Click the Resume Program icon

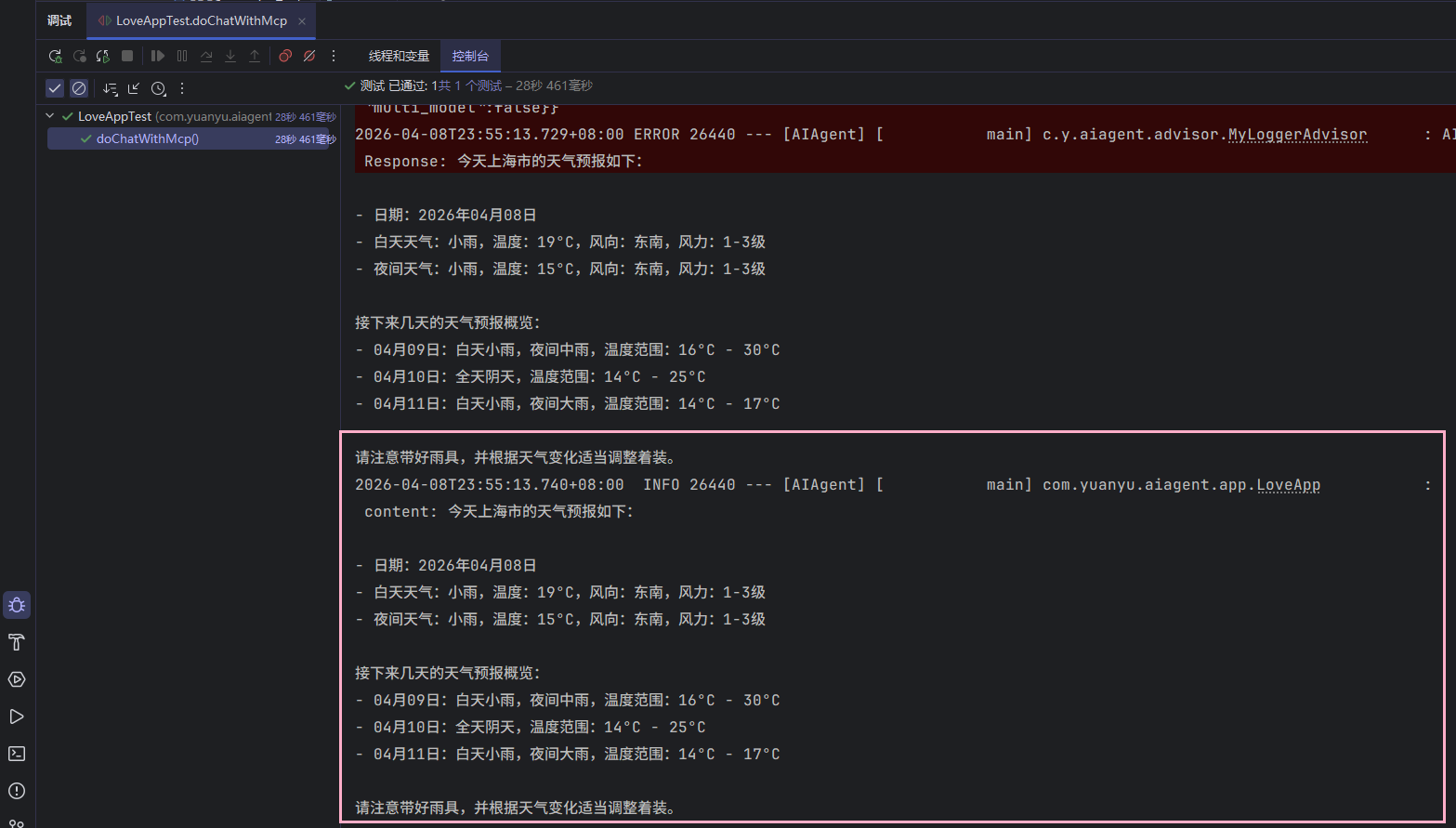158,57
